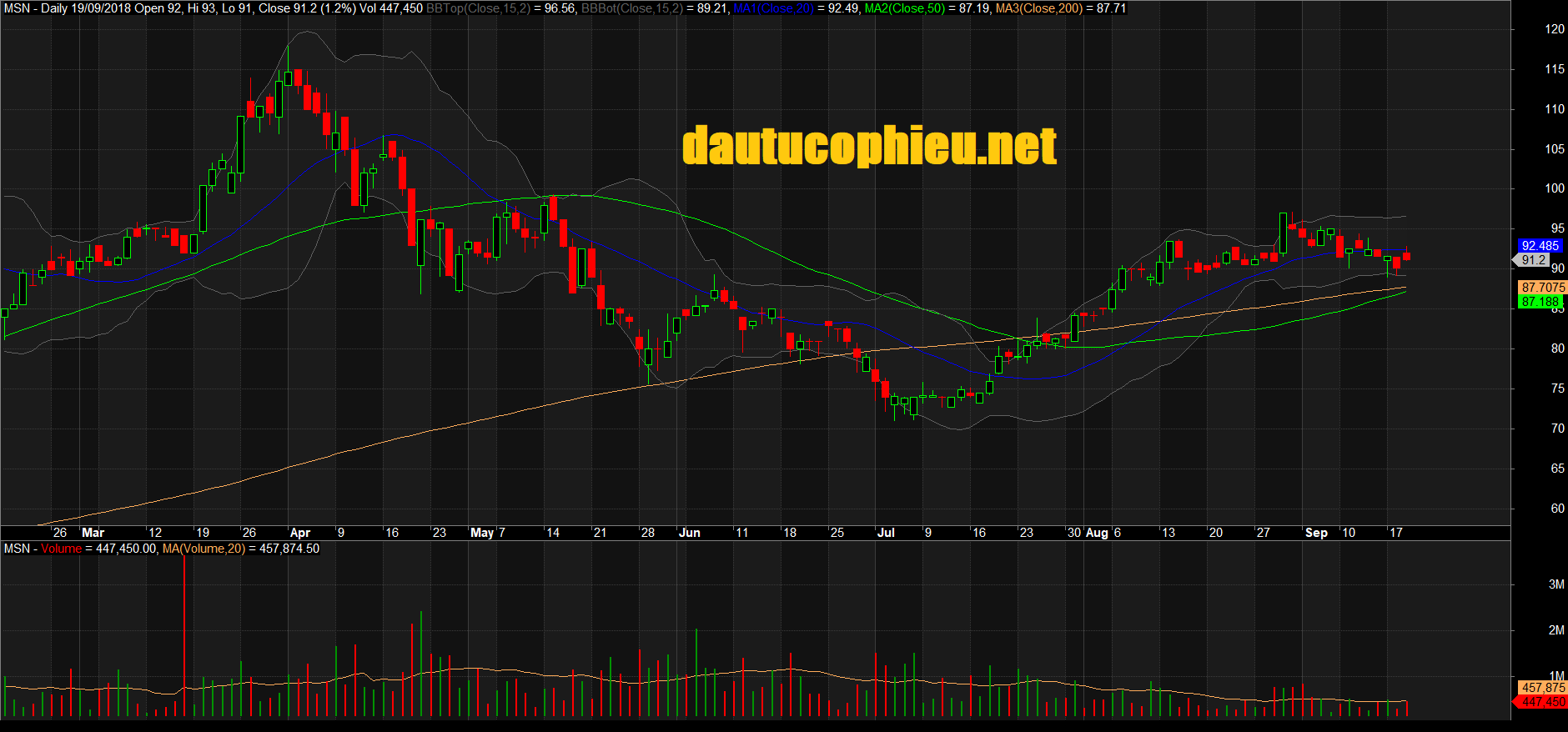Click the orange 87.7075 price tag
This screenshot has height=732, width=1568.
(1542, 288)
